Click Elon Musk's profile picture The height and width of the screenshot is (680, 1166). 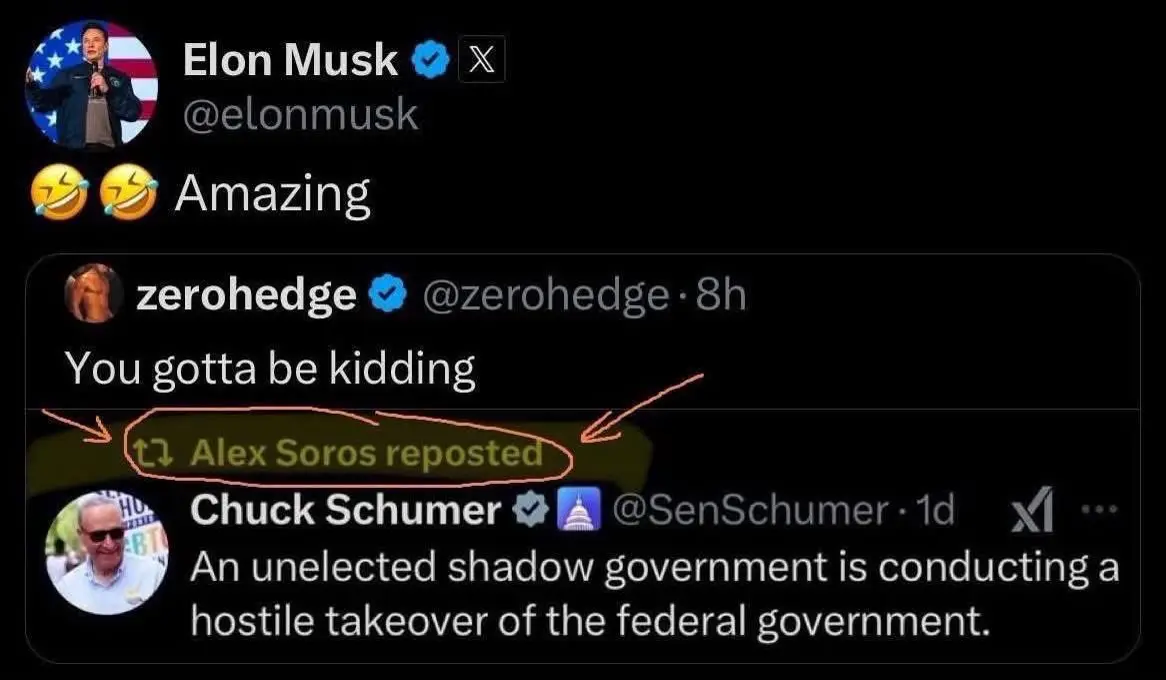92,84
